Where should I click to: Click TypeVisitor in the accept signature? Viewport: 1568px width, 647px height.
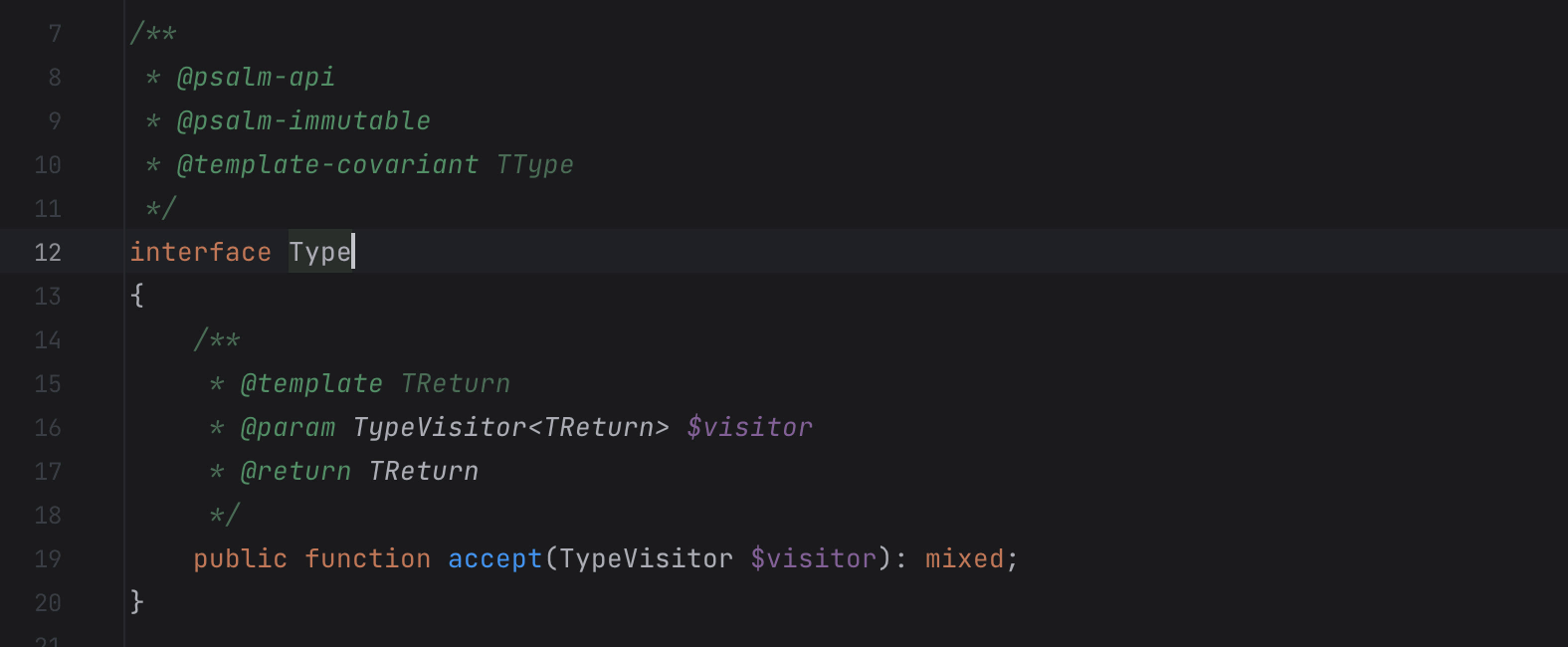point(646,559)
